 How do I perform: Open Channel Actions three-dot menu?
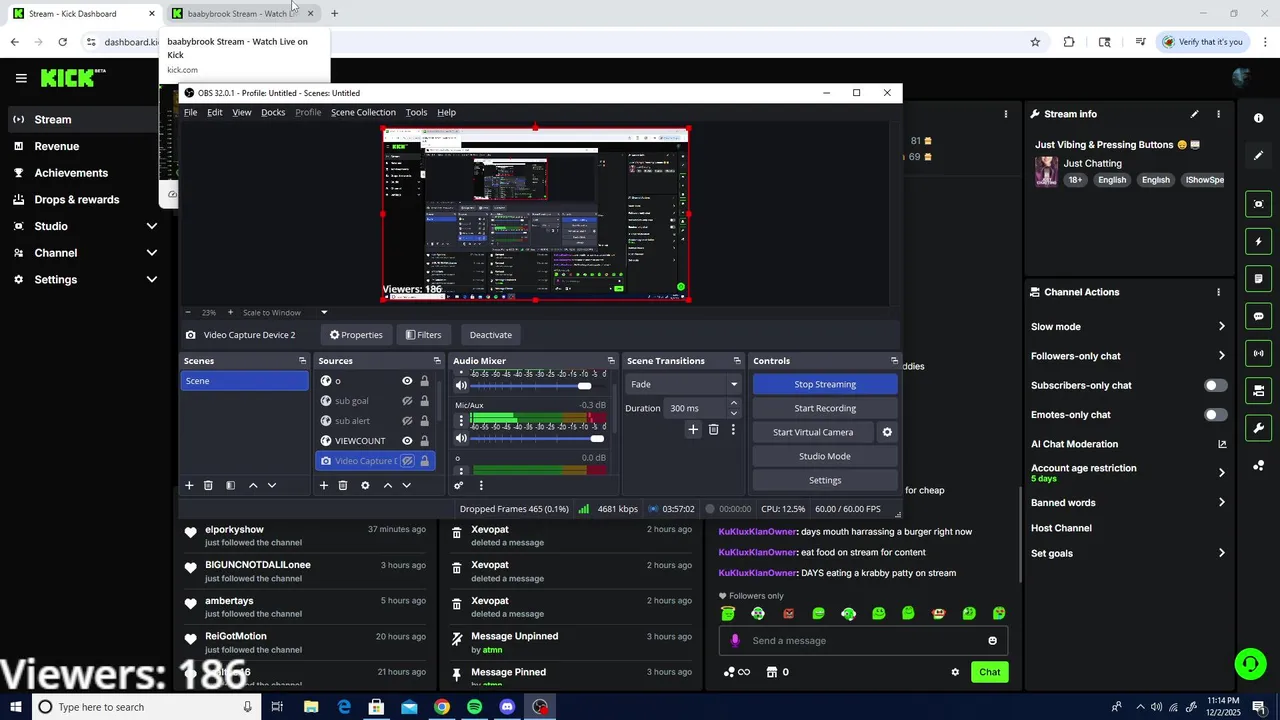click(x=1218, y=292)
